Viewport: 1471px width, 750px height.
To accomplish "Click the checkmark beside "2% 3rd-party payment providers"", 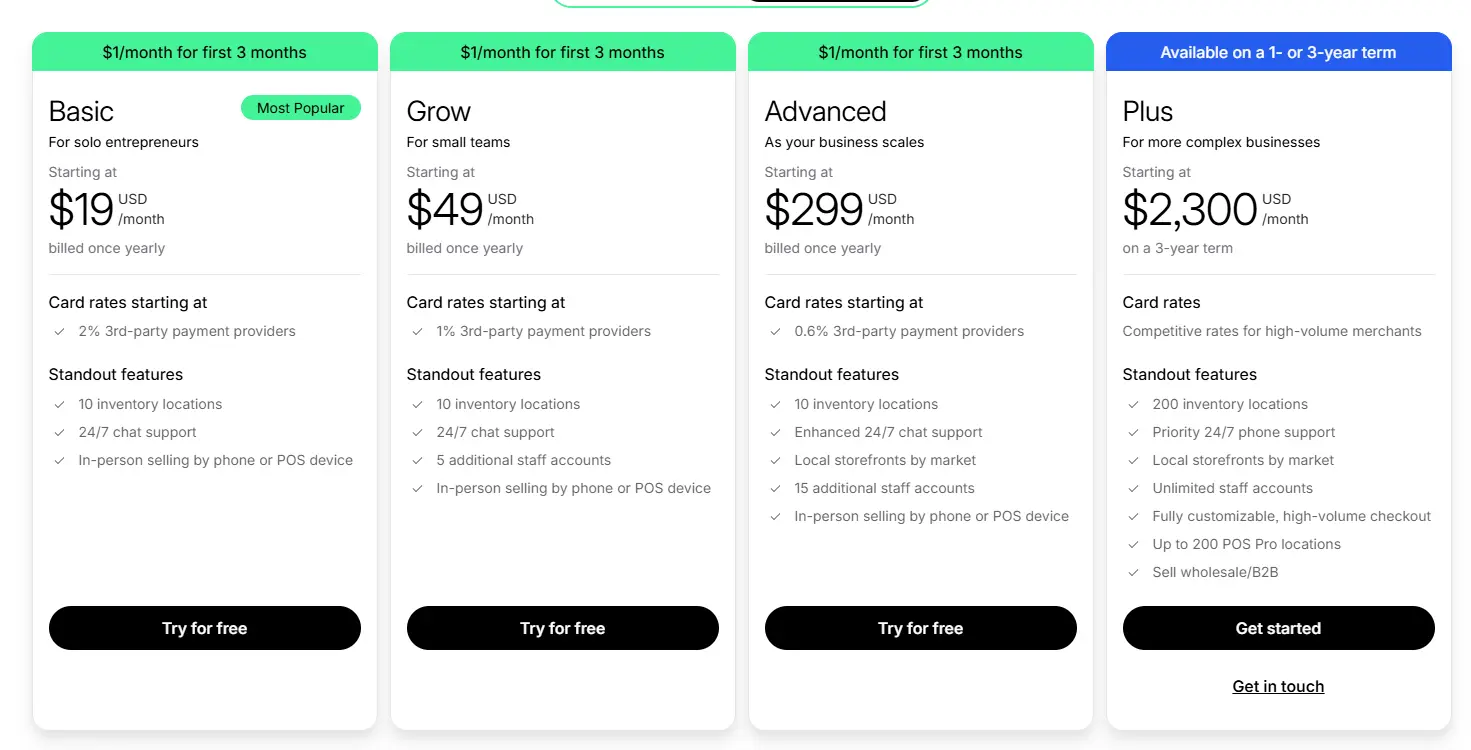I will [62, 331].
